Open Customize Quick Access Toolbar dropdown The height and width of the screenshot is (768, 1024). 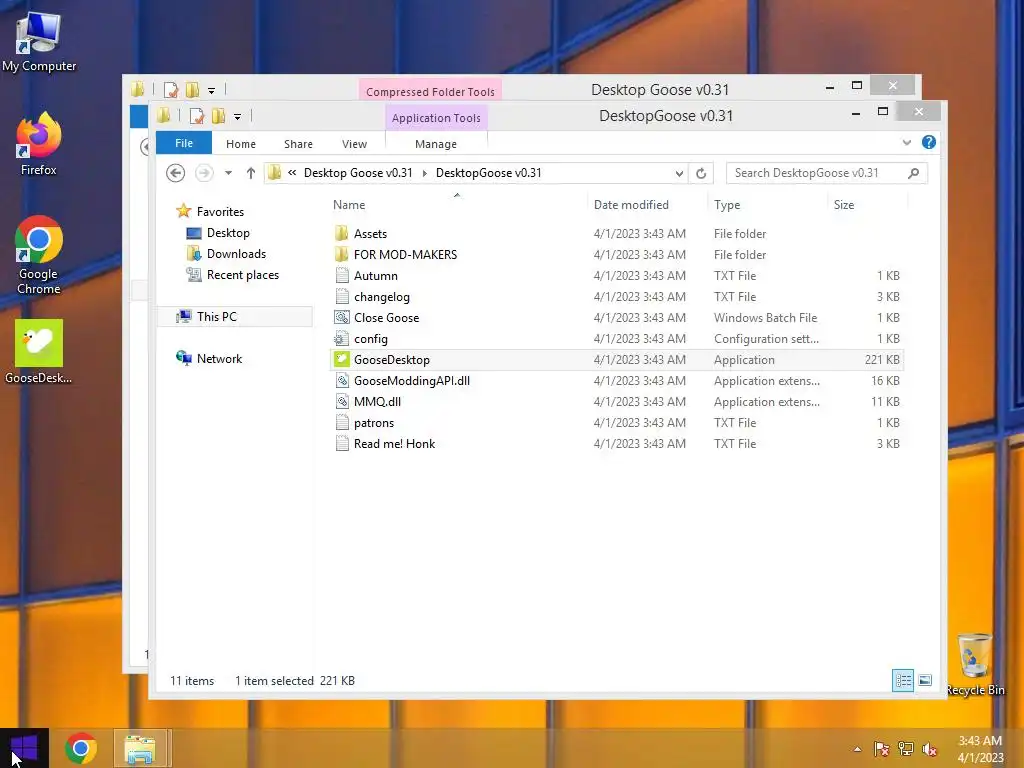click(238, 117)
